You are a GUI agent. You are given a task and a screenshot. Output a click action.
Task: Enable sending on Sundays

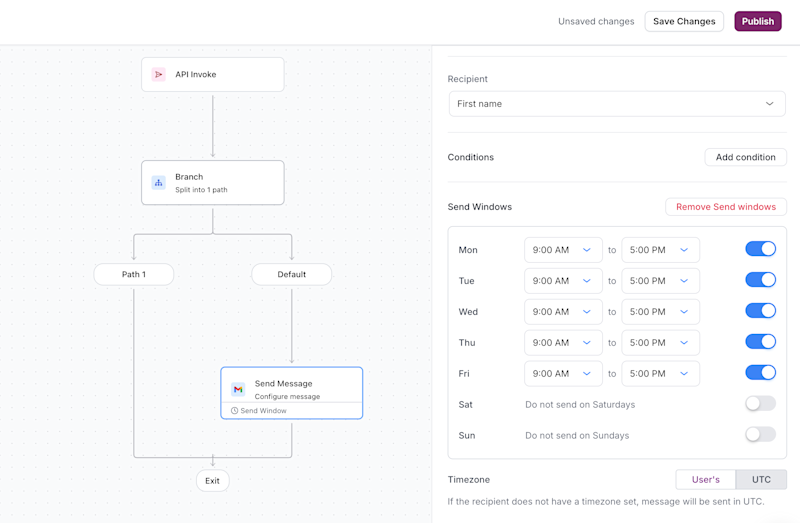pyautogui.click(x=760, y=435)
